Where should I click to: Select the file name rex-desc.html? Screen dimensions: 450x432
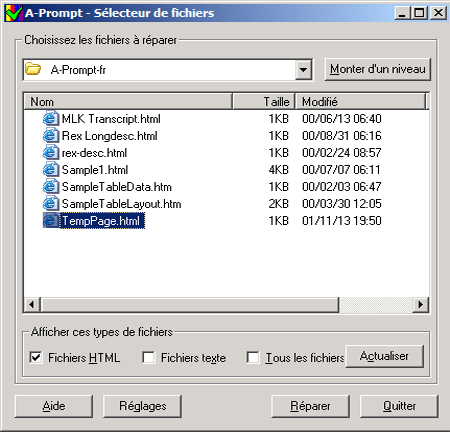click(94, 153)
